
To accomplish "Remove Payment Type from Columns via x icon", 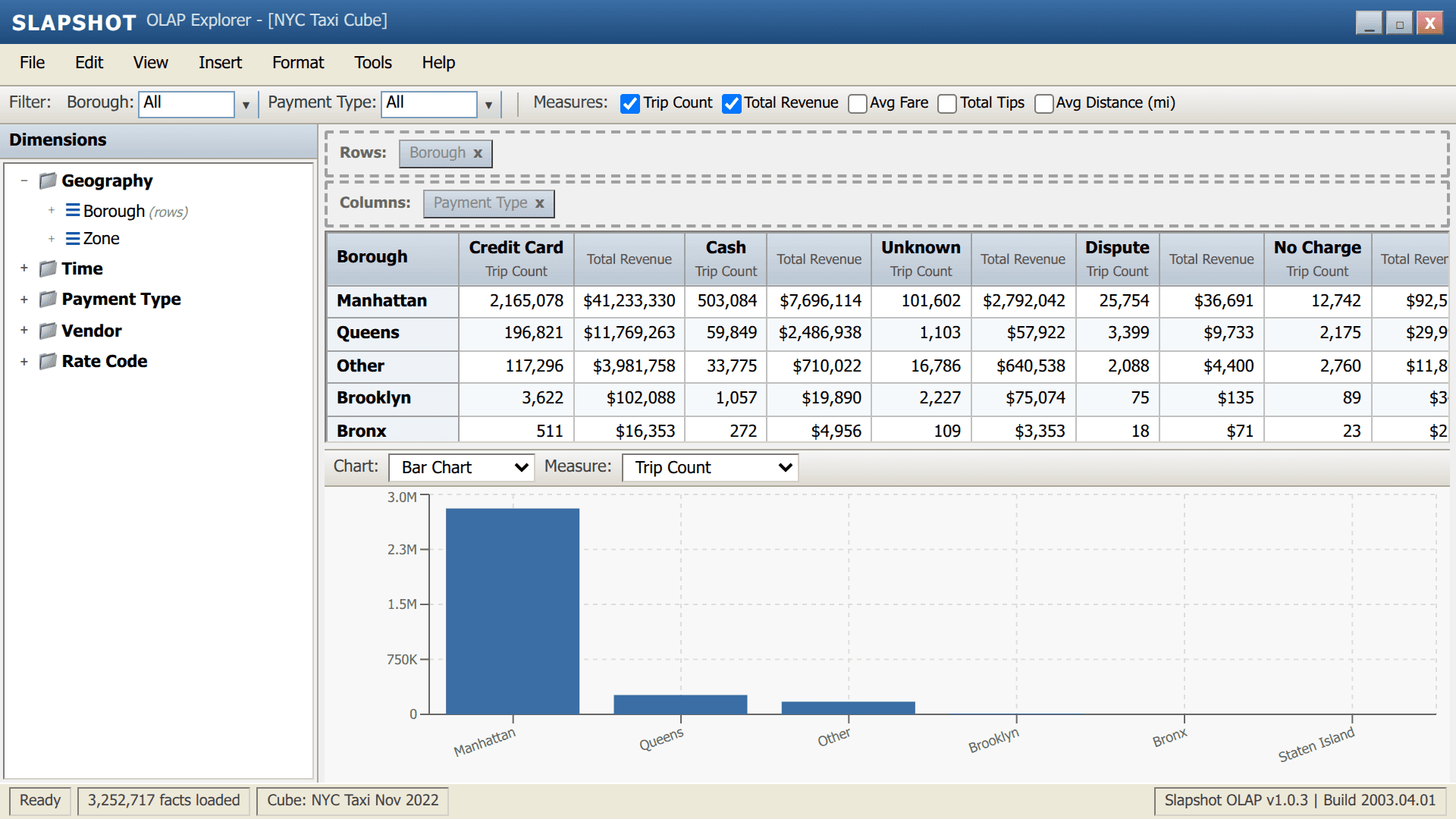I will [x=539, y=203].
